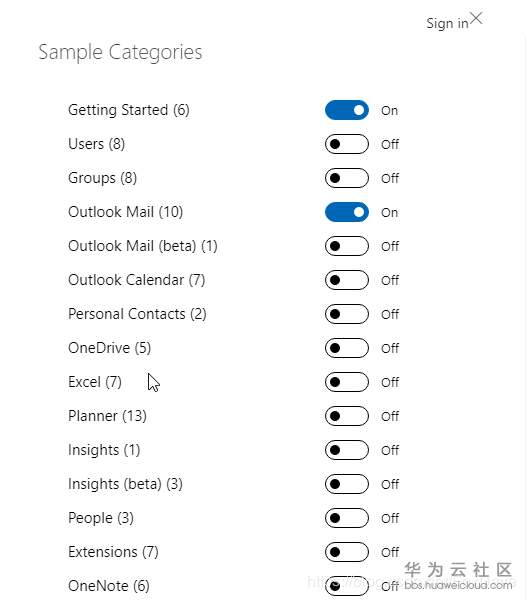This screenshot has width=526, height=600.
Task: Enable the Insights (1) toggle
Action: point(347,450)
